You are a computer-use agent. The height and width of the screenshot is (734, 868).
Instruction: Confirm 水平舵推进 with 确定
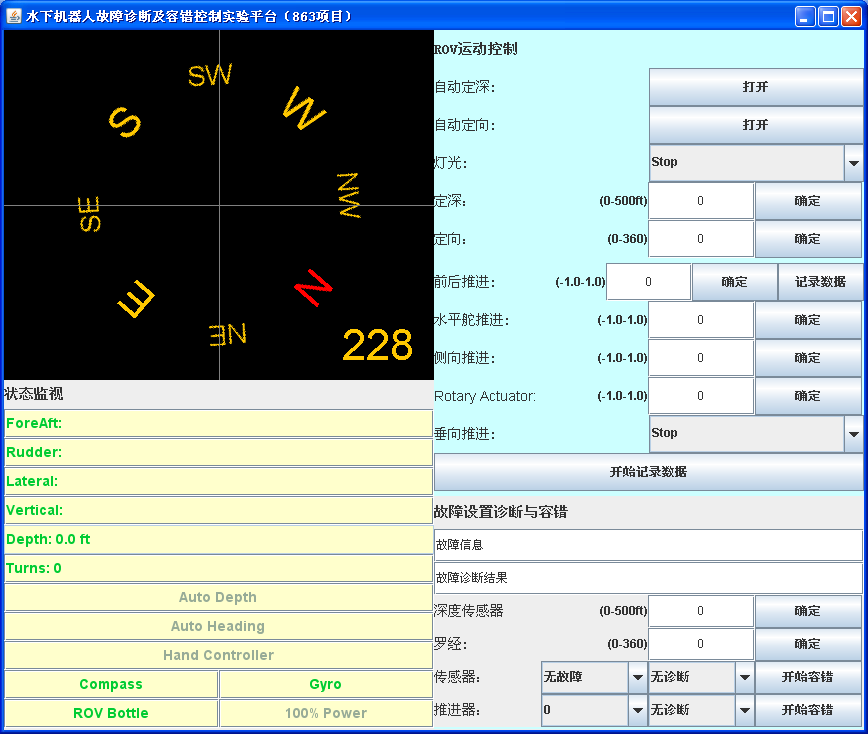click(808, 320)
